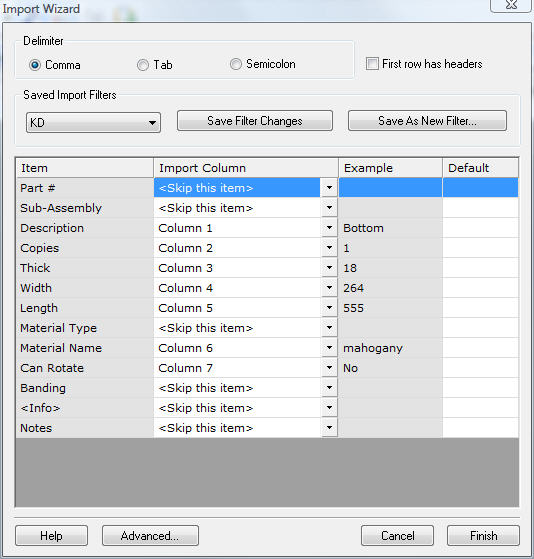This screenshot has height=559, width=534.
Task: Click Save Filter Changes button
Action: pyautogui.click(x=255, y=121)
